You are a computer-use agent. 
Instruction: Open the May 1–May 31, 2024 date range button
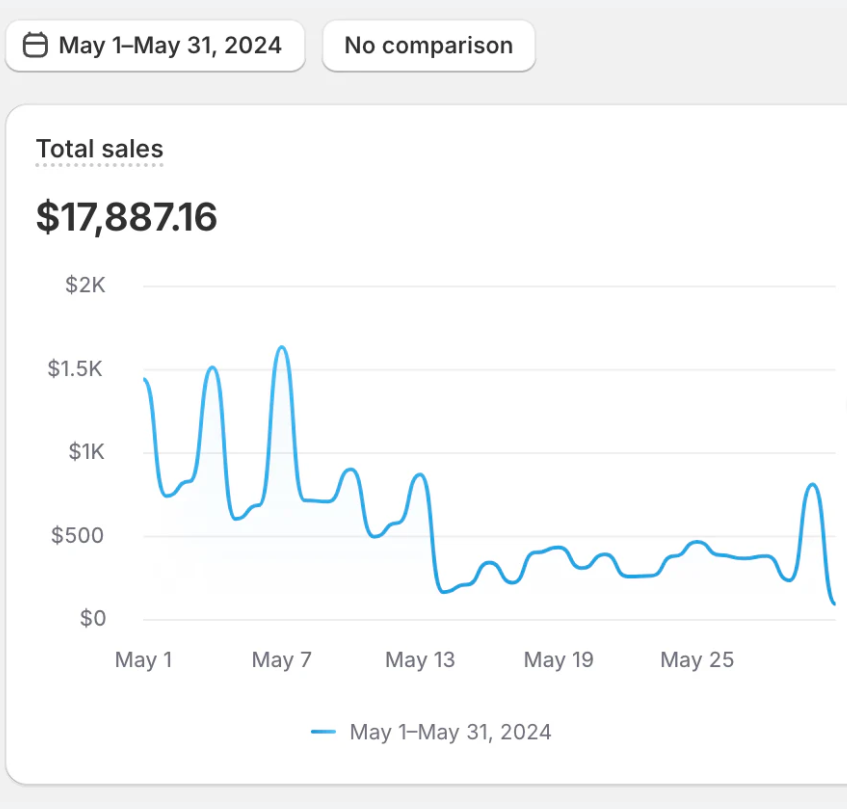[x=155, y=46]
